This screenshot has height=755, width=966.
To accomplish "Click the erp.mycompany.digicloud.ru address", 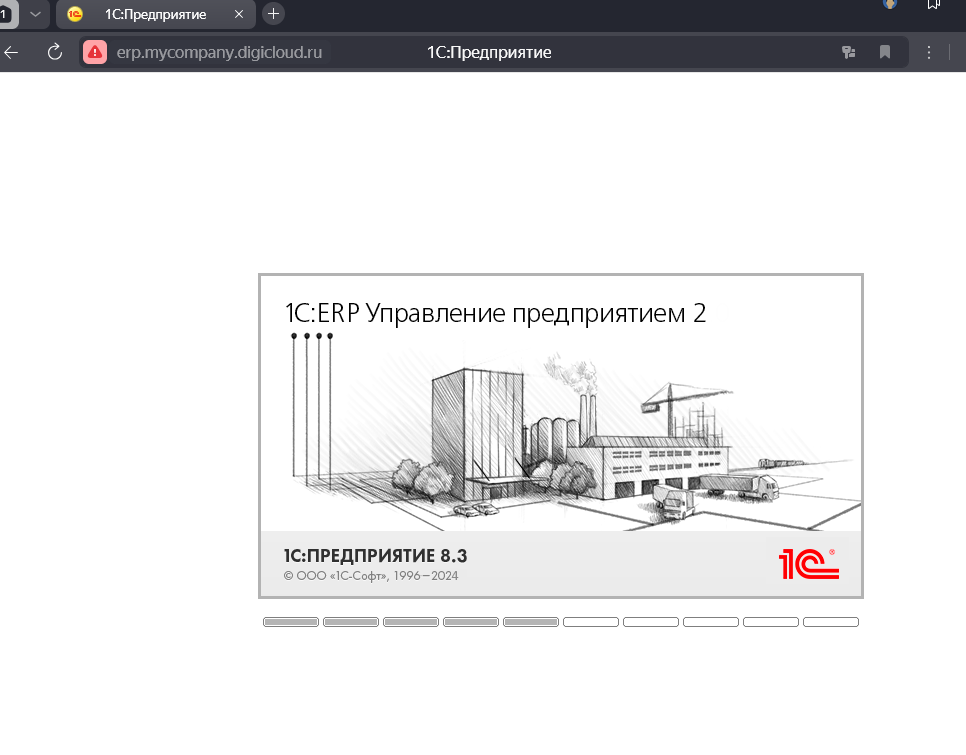I will point(218,52).
